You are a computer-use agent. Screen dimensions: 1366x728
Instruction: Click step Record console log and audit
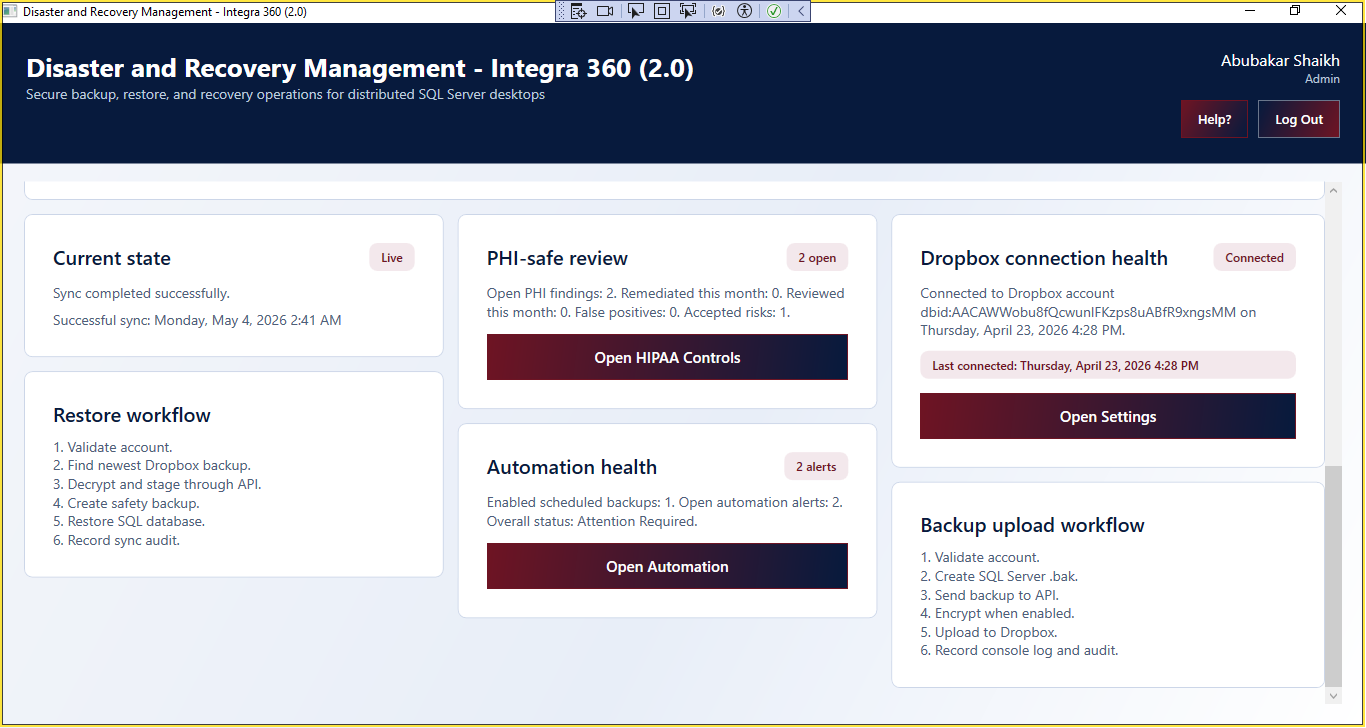click(x=1019, y=650)
